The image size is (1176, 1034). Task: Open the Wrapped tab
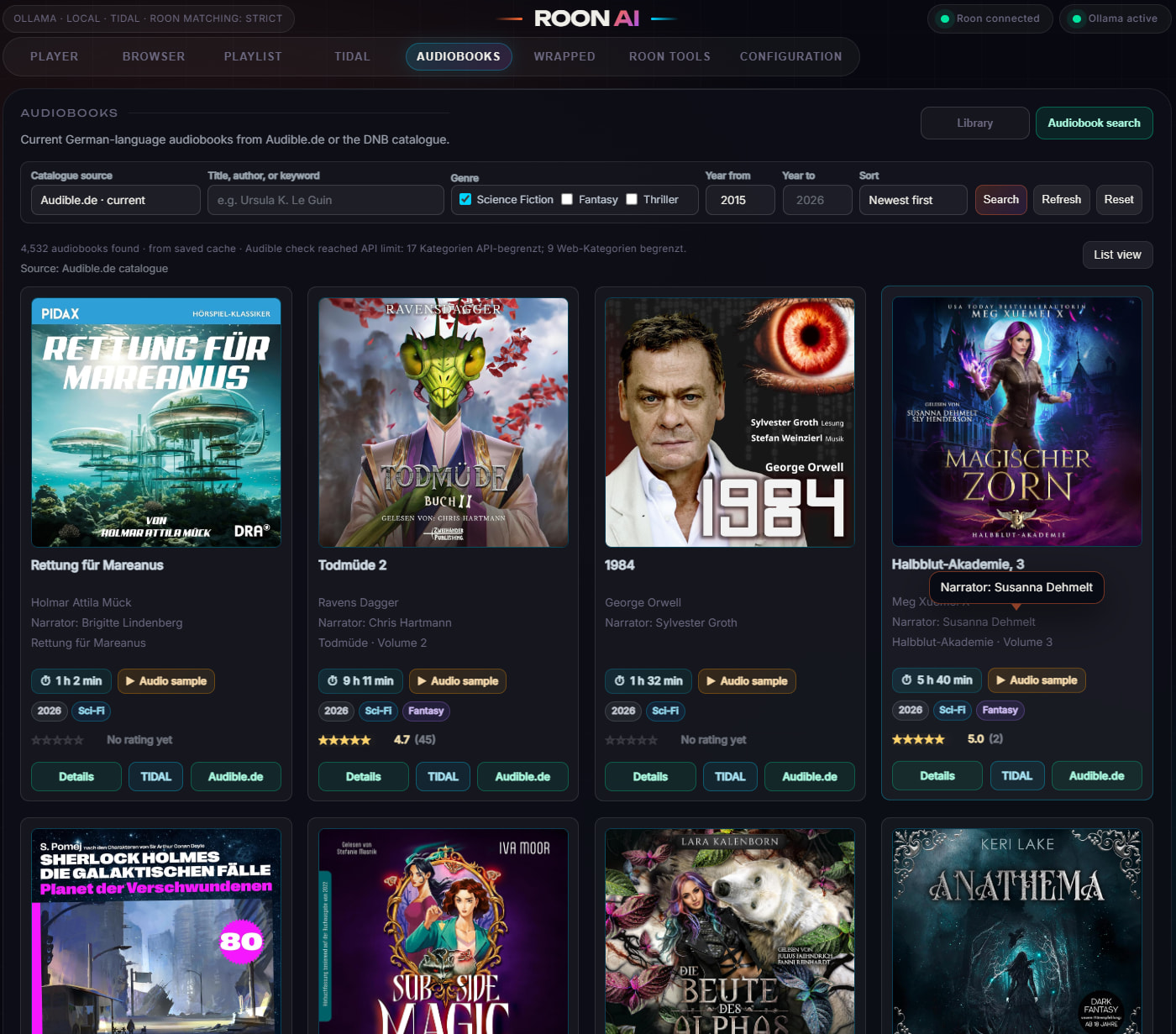564,56
